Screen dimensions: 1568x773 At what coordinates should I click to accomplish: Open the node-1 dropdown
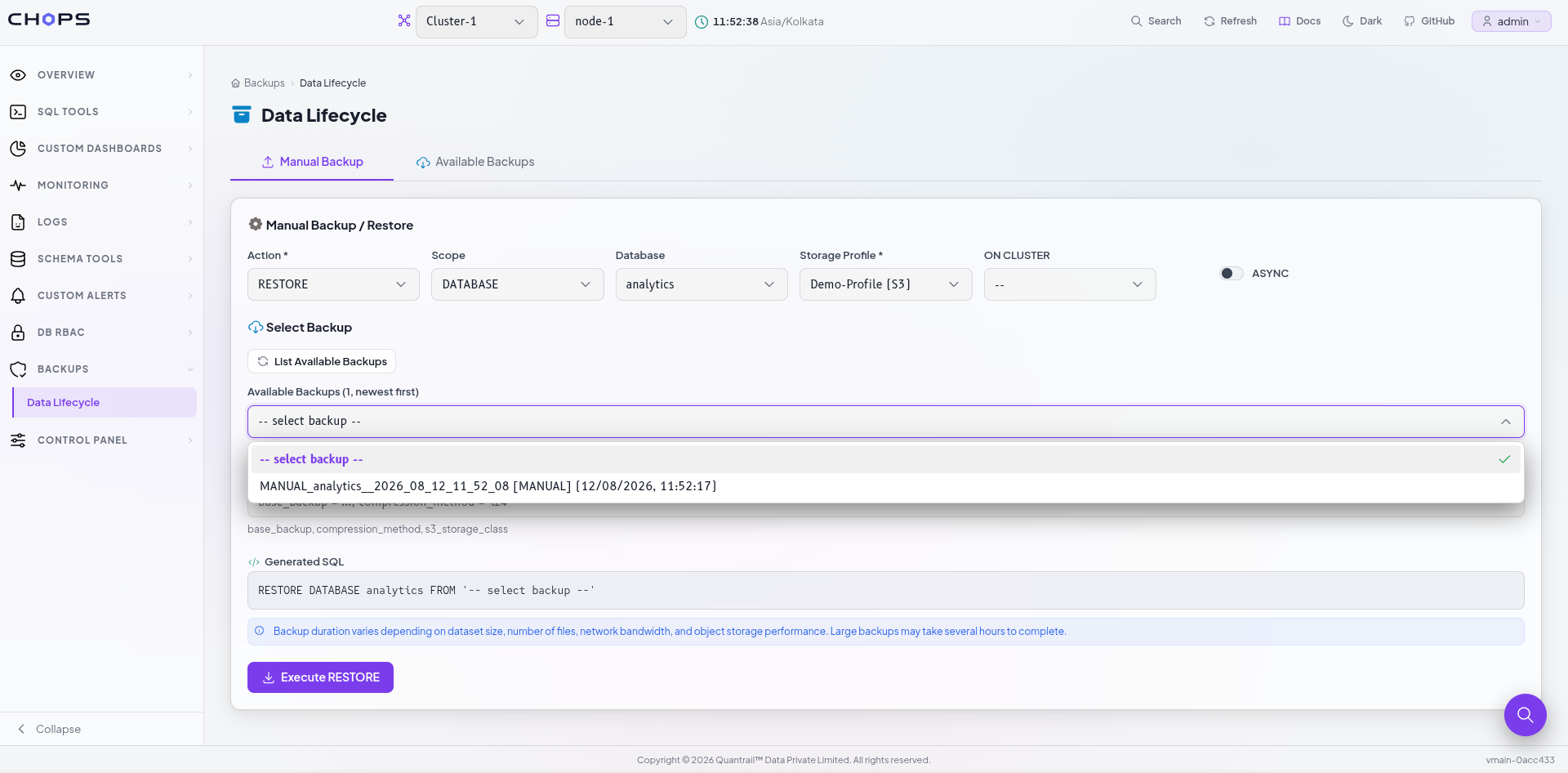[626, 22]
